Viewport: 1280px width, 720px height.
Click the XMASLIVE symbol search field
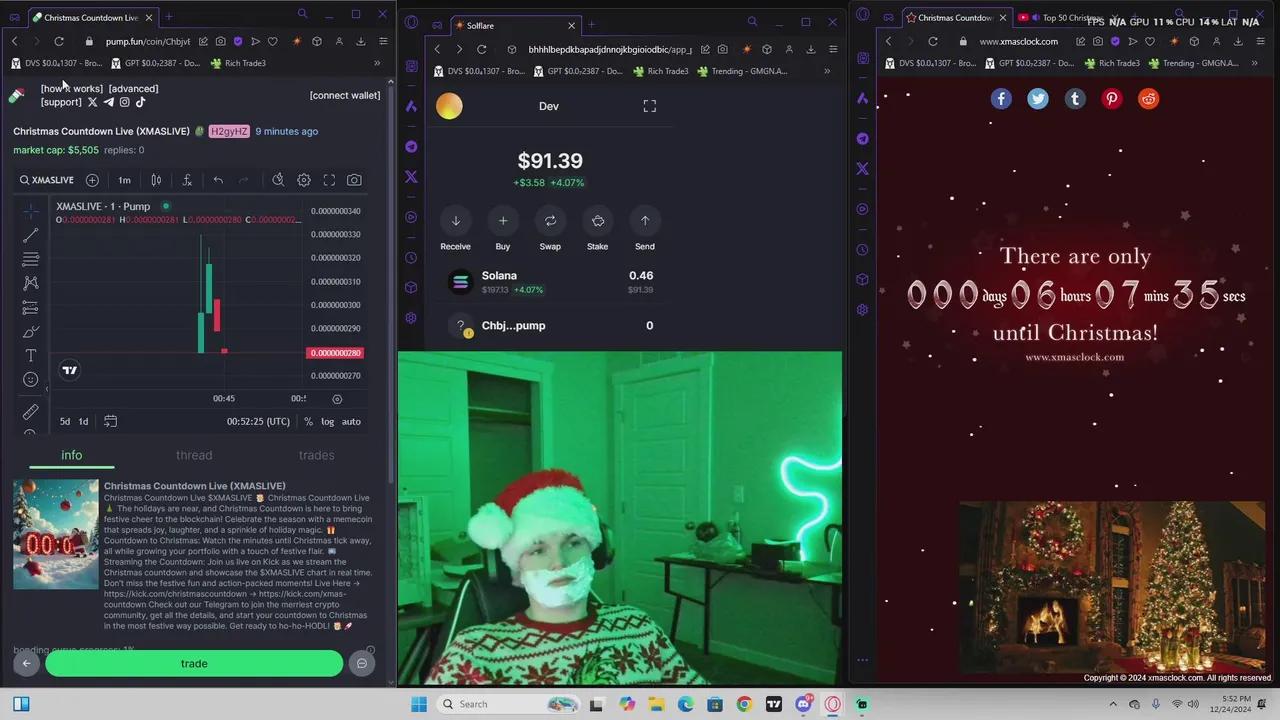46,180
